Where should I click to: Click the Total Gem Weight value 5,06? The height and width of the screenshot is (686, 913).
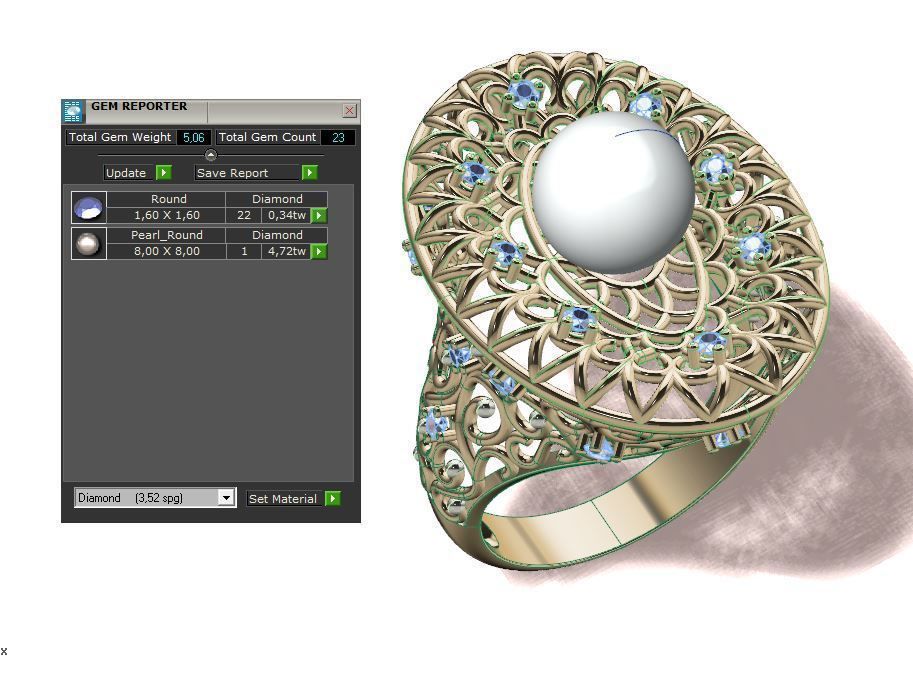(194, 137)
